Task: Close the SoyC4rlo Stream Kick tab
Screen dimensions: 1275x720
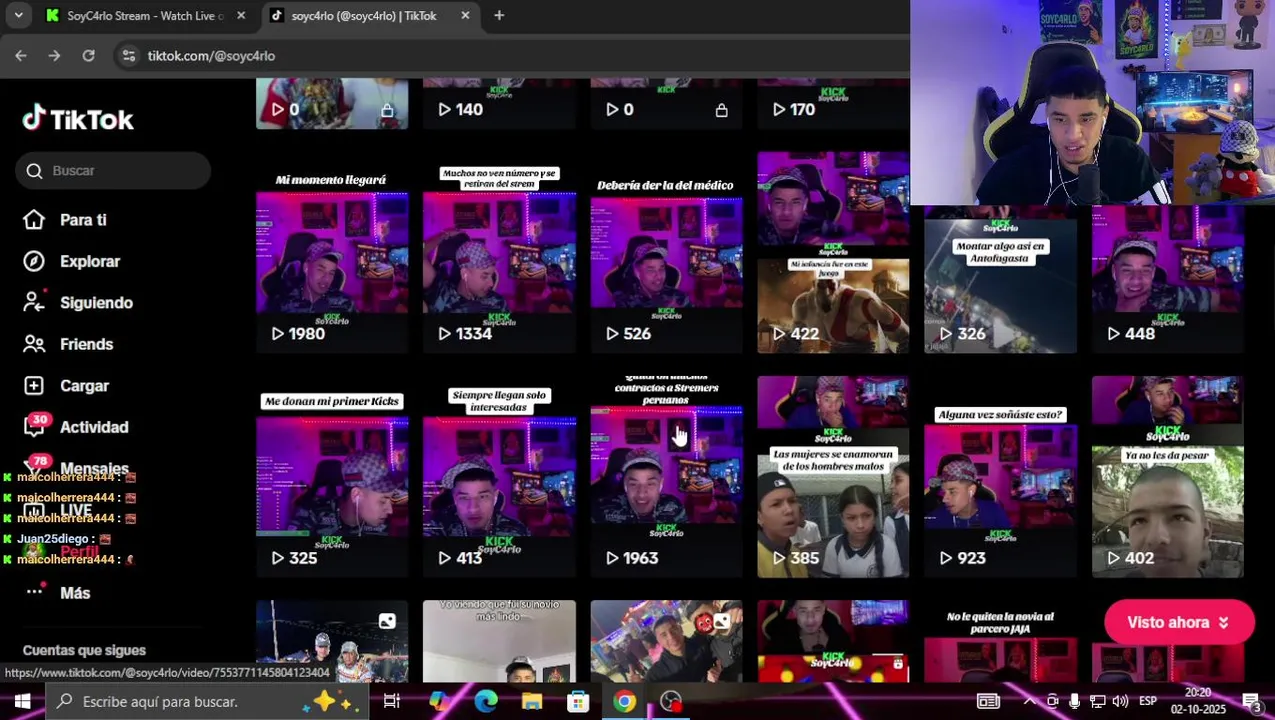Action: pyautogui.click(x=241, y=16)
